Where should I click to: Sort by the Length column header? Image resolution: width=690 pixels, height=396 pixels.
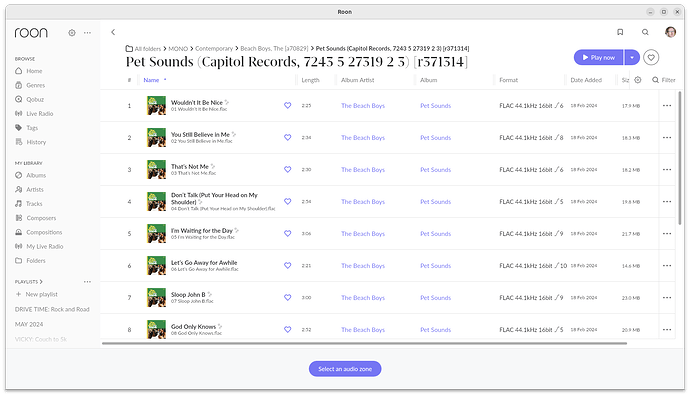point(310,80)
